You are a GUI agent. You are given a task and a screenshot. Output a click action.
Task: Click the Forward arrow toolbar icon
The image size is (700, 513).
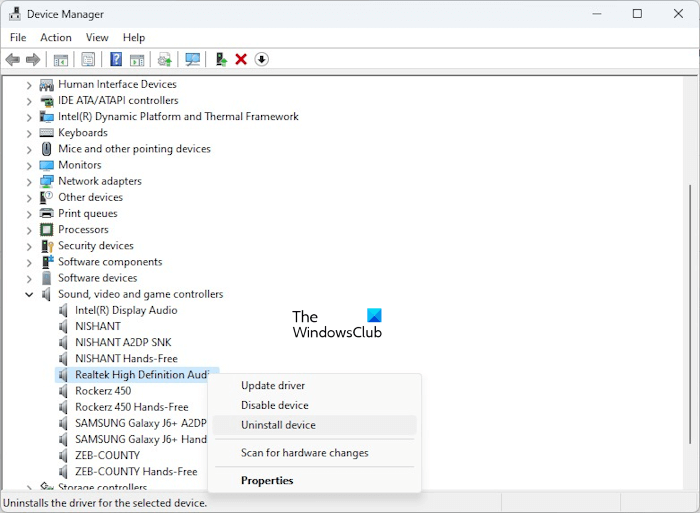click(33, 59)
